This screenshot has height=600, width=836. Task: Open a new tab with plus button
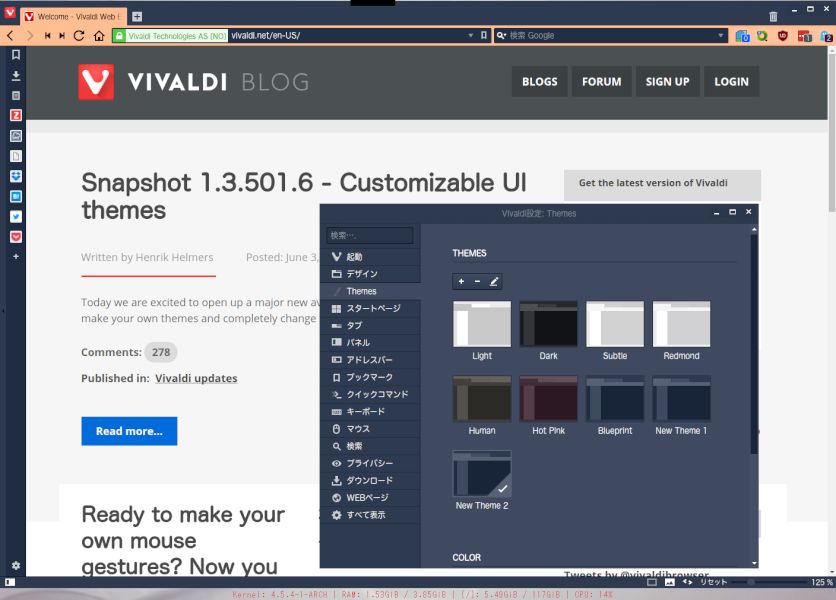coord(137,17)
